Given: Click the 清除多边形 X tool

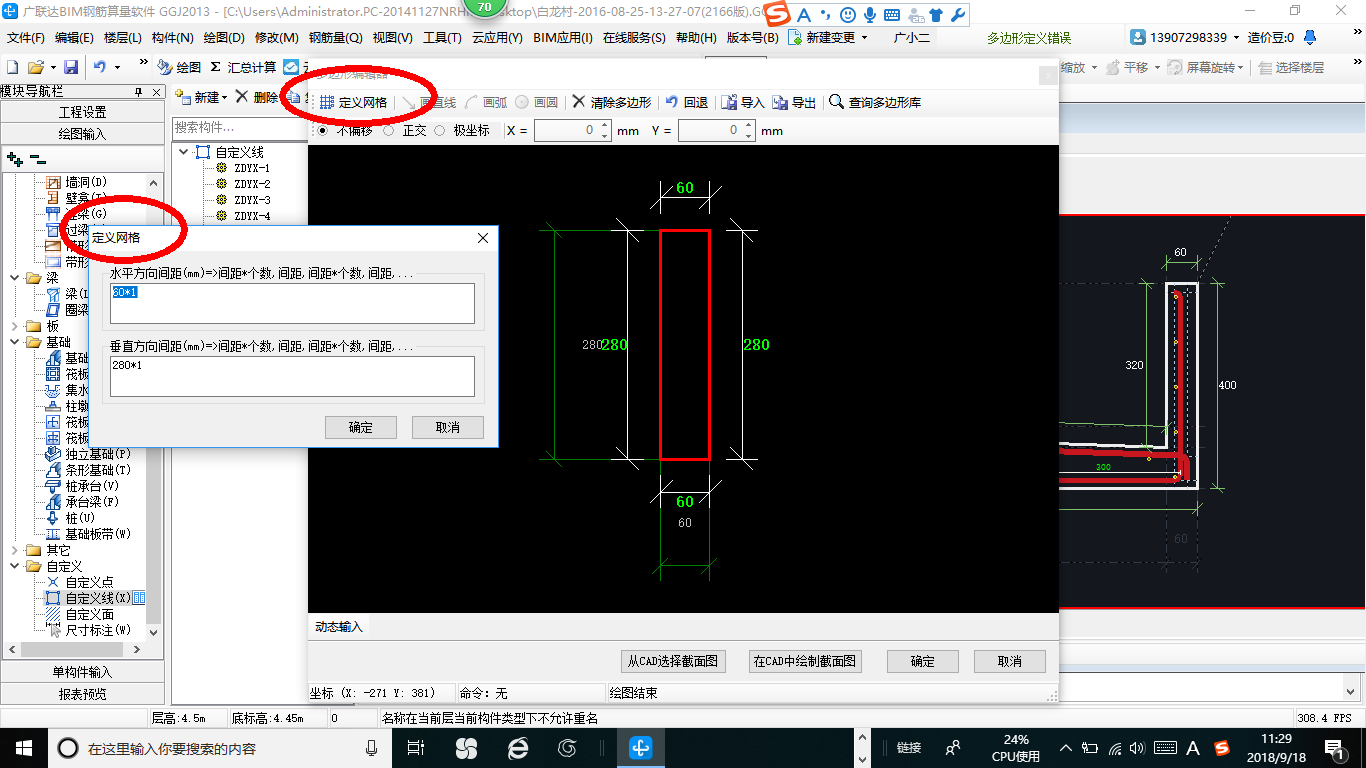Looking at the screenshot, I should pos(612,102).
